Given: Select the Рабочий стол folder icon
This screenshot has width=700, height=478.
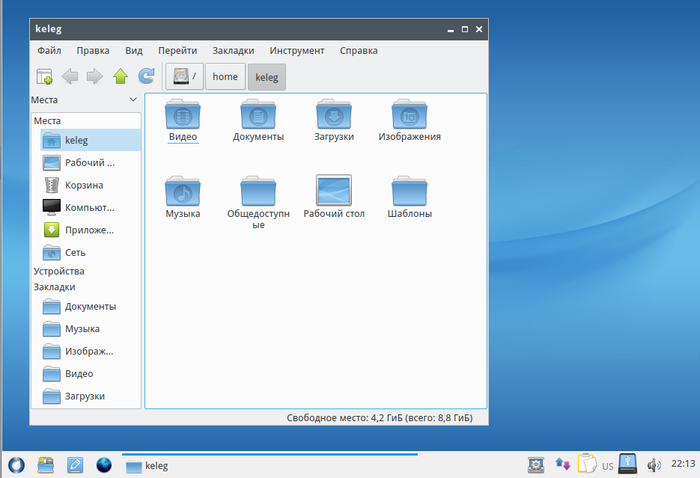Looking at the screenshot, I should 333,191.
